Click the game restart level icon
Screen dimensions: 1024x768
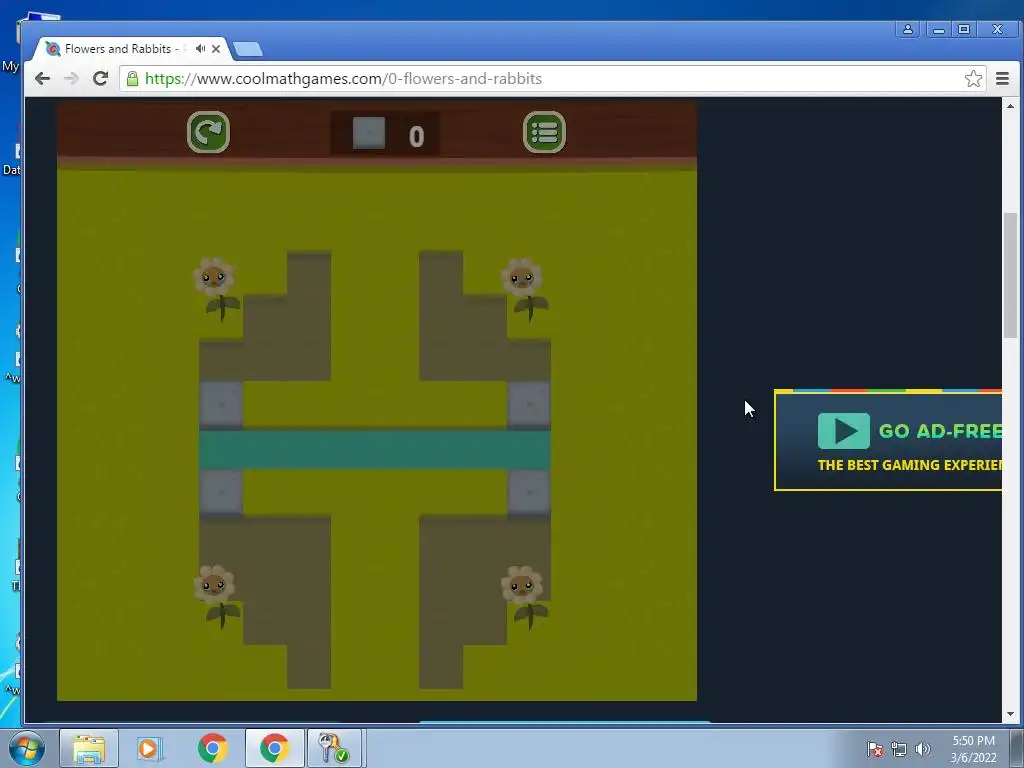pyautogui.click(x=208, y=132)
